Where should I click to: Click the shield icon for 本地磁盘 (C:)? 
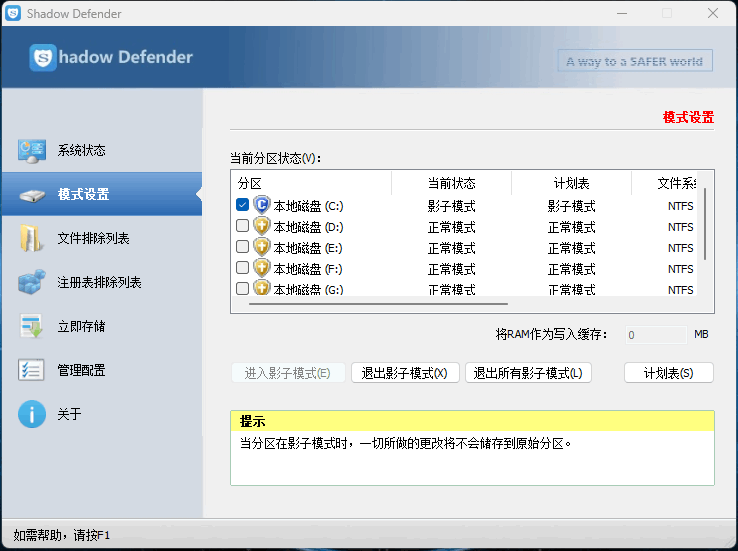point(262,205)
